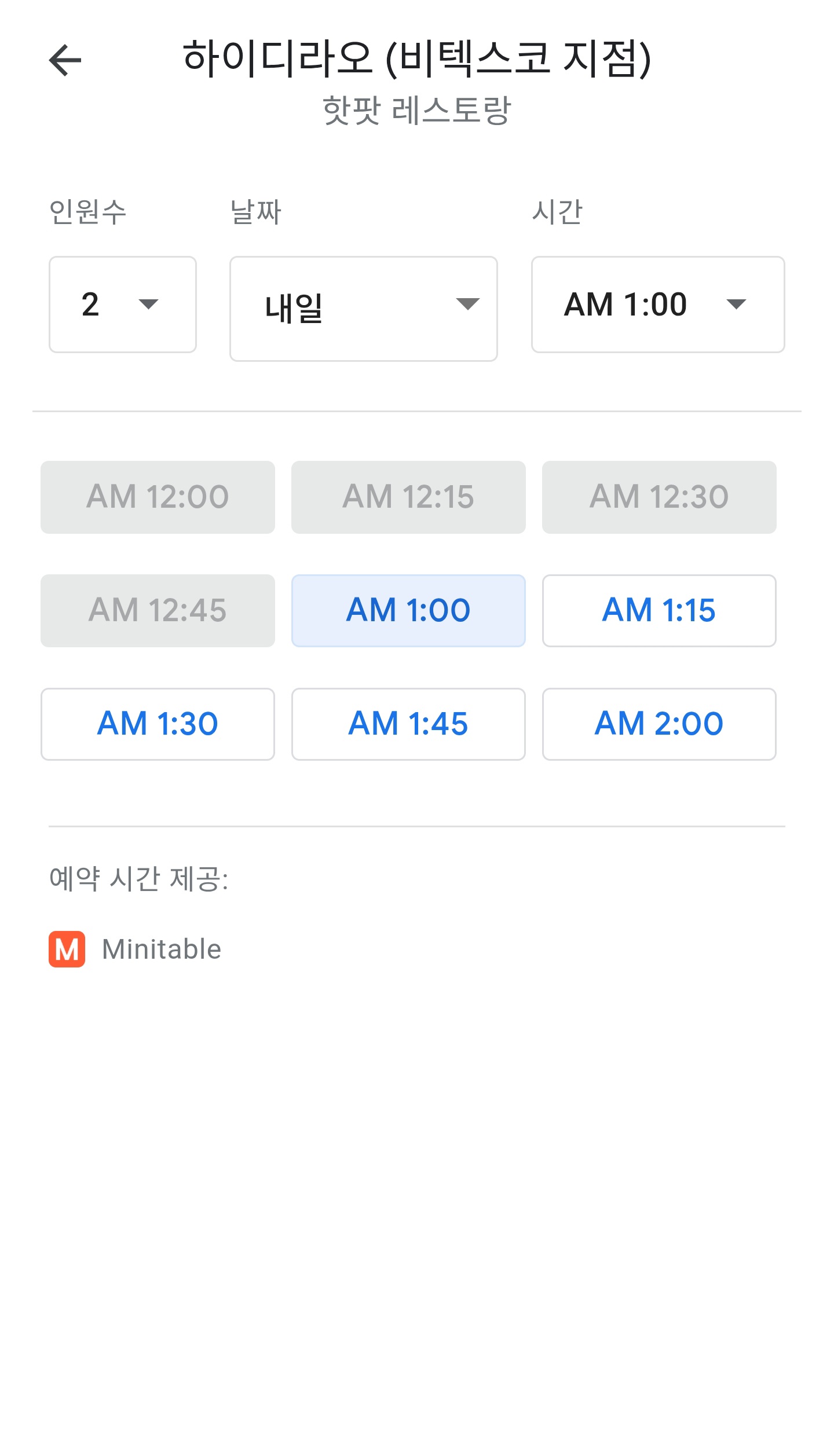Click the arrow in the 인원수 selector
834x1456 pixels.
pyautogui.click(x=149, y=305)
